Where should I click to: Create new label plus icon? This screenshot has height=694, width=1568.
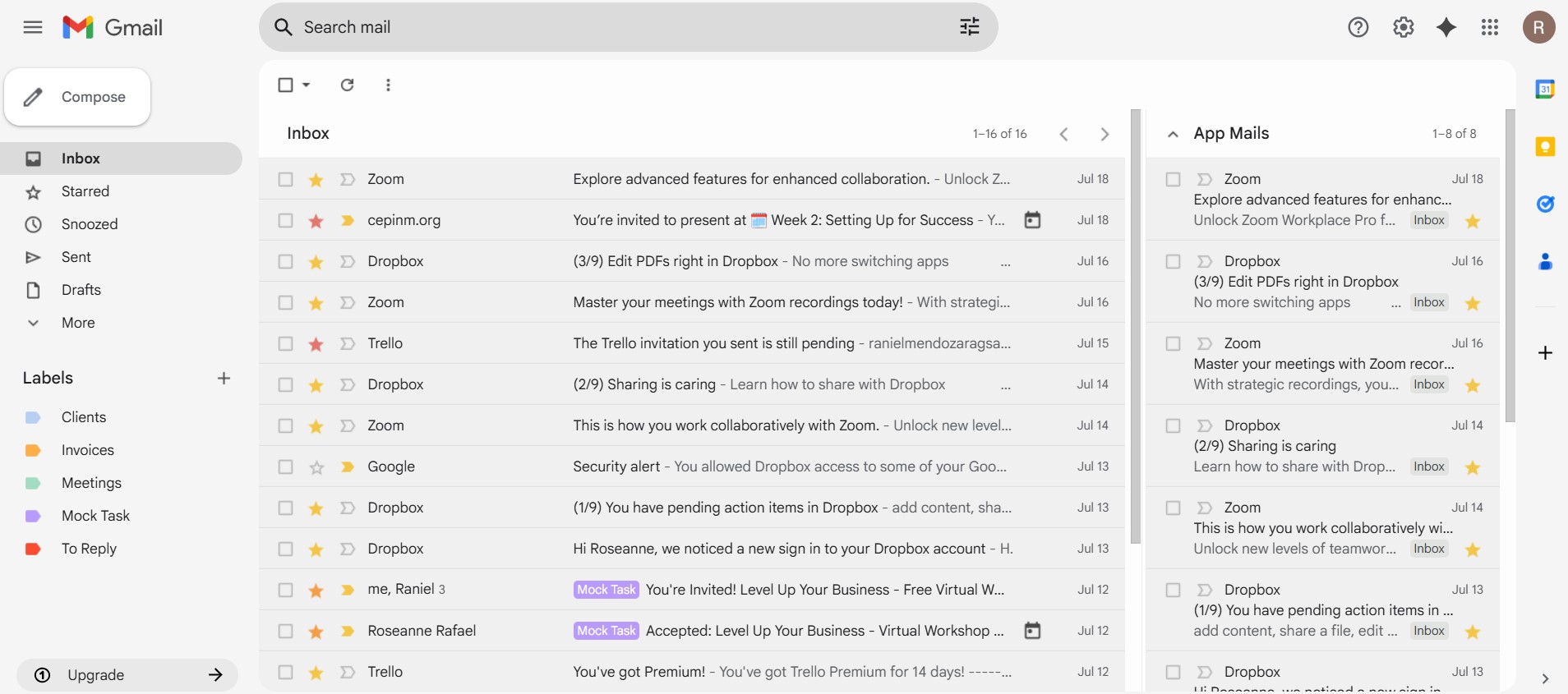(x=224, y=378)
